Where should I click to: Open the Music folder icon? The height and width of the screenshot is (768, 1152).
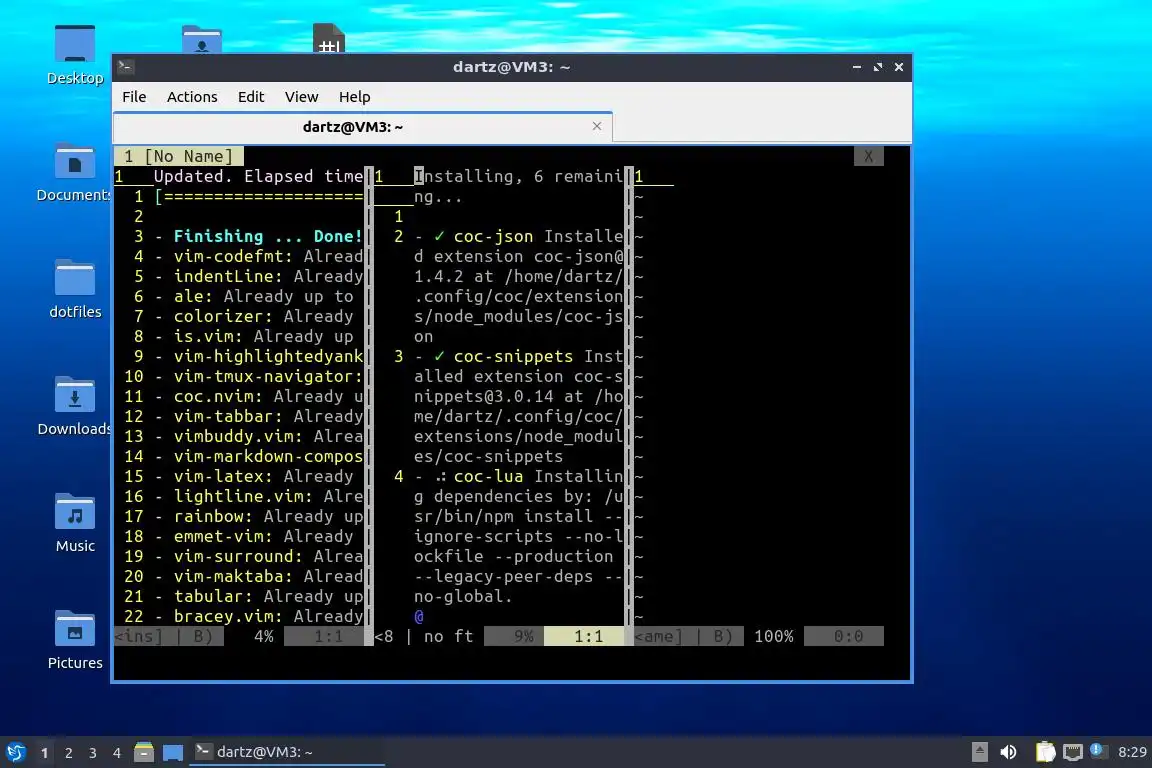(x=75, y=523)
